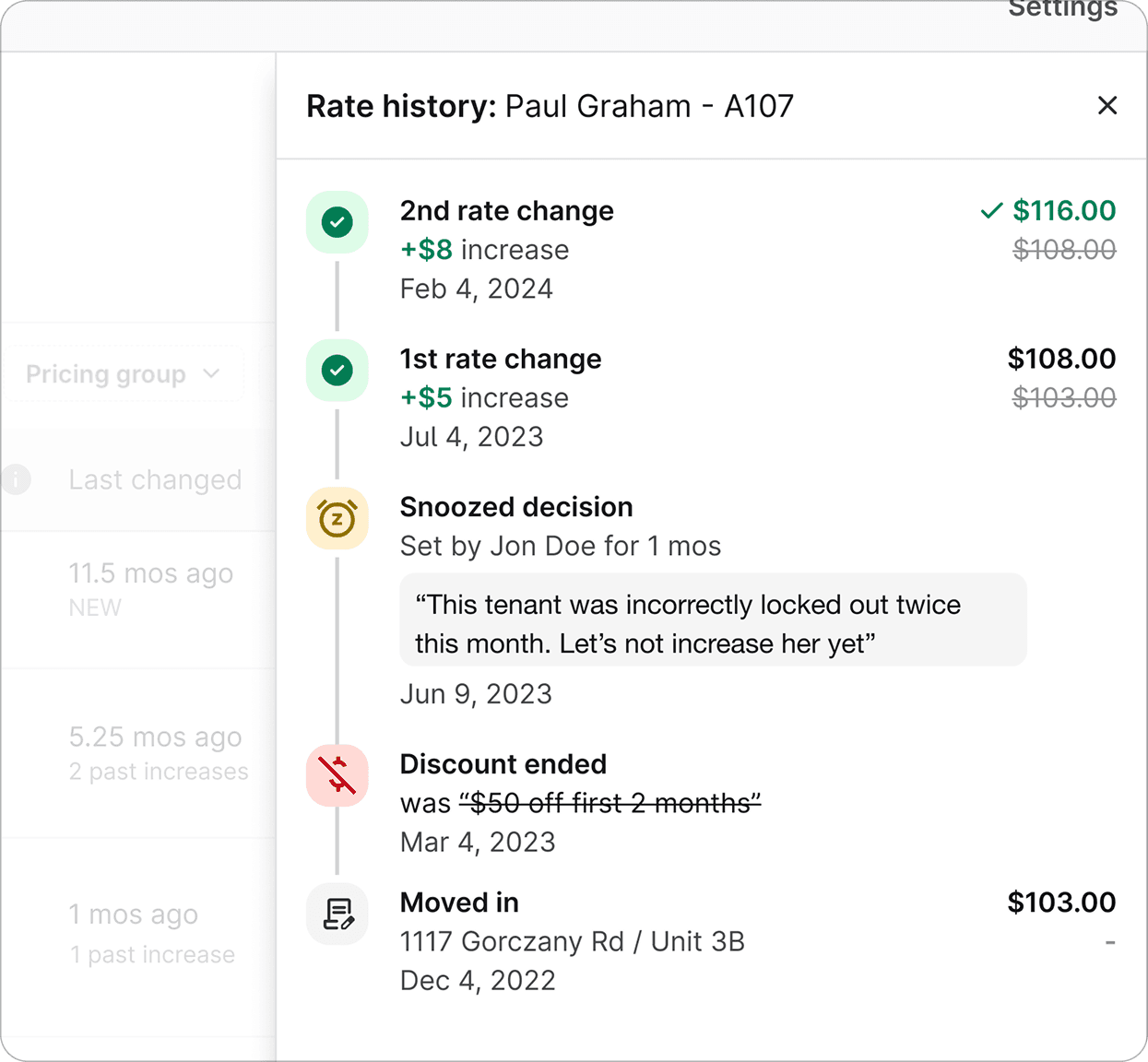Close the Rate history panel

tap(1107, 105)
